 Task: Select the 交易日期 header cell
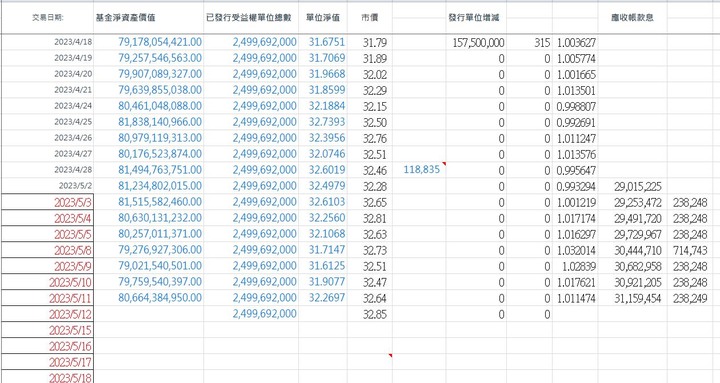pyautogui.click(x=47, y=18)
